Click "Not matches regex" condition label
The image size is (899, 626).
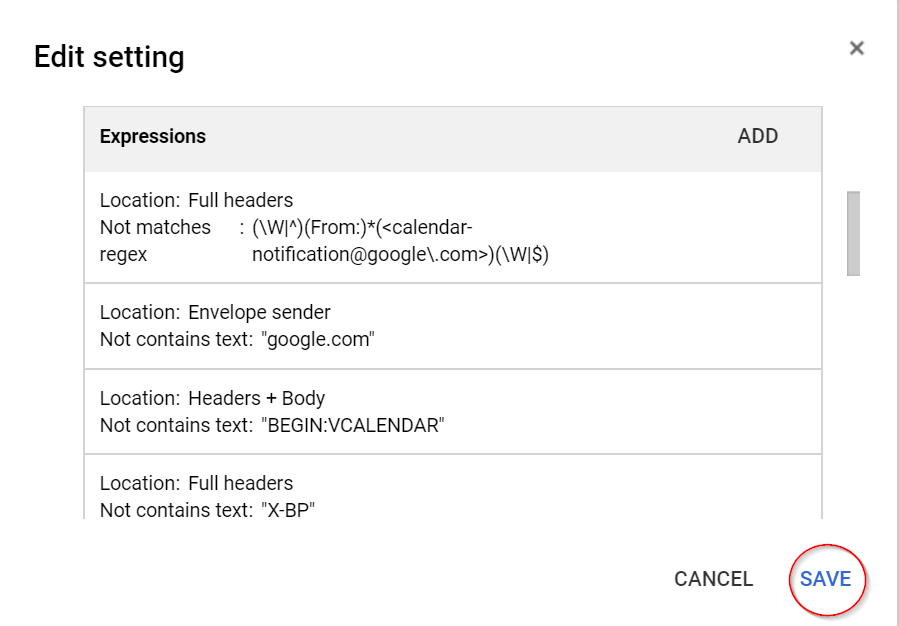(155, 241)
